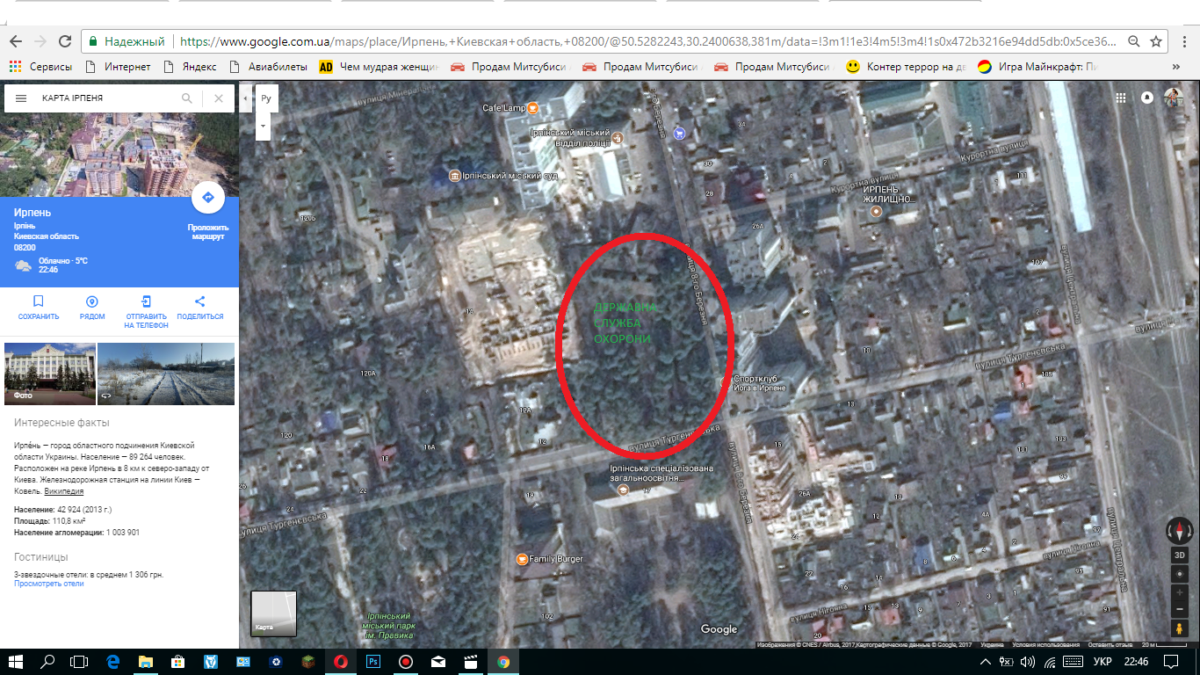Open the Игра Майнкрафт bookmark
The width and height of the screenshot is (1200, 675).
tap(1038, 67)
